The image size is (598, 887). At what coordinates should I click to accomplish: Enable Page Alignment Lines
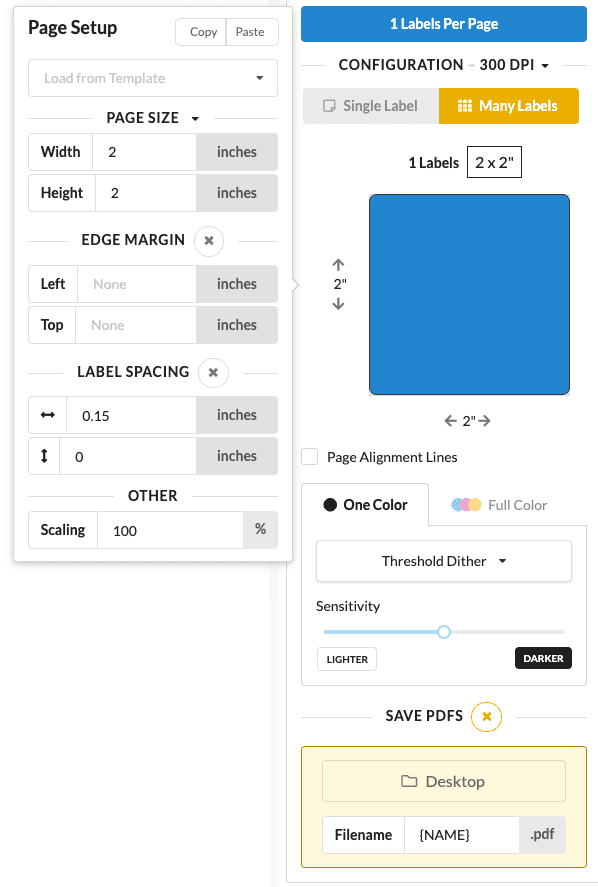pyautogui.click(x=312, y=457)
